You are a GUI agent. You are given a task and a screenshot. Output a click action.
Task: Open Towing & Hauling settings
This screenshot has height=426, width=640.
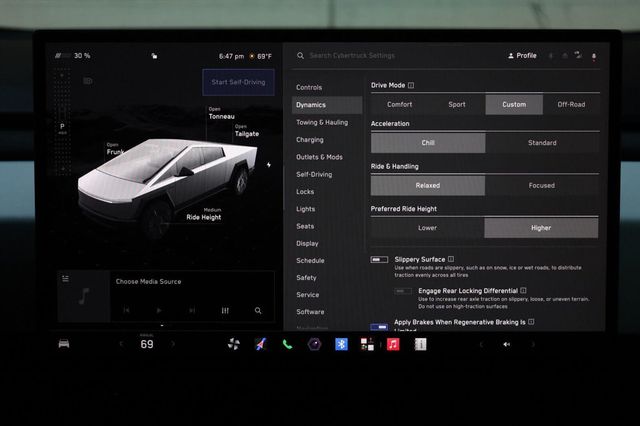(327, 122)
